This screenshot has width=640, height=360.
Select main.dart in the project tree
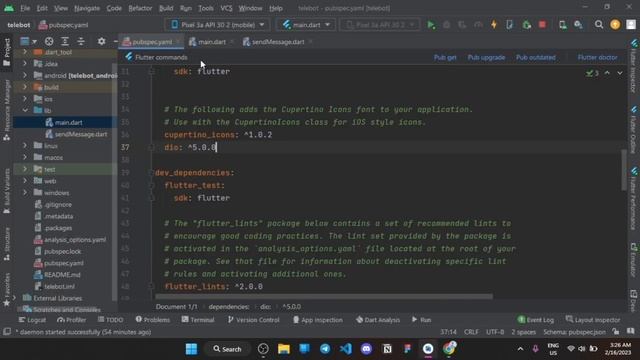65,122
